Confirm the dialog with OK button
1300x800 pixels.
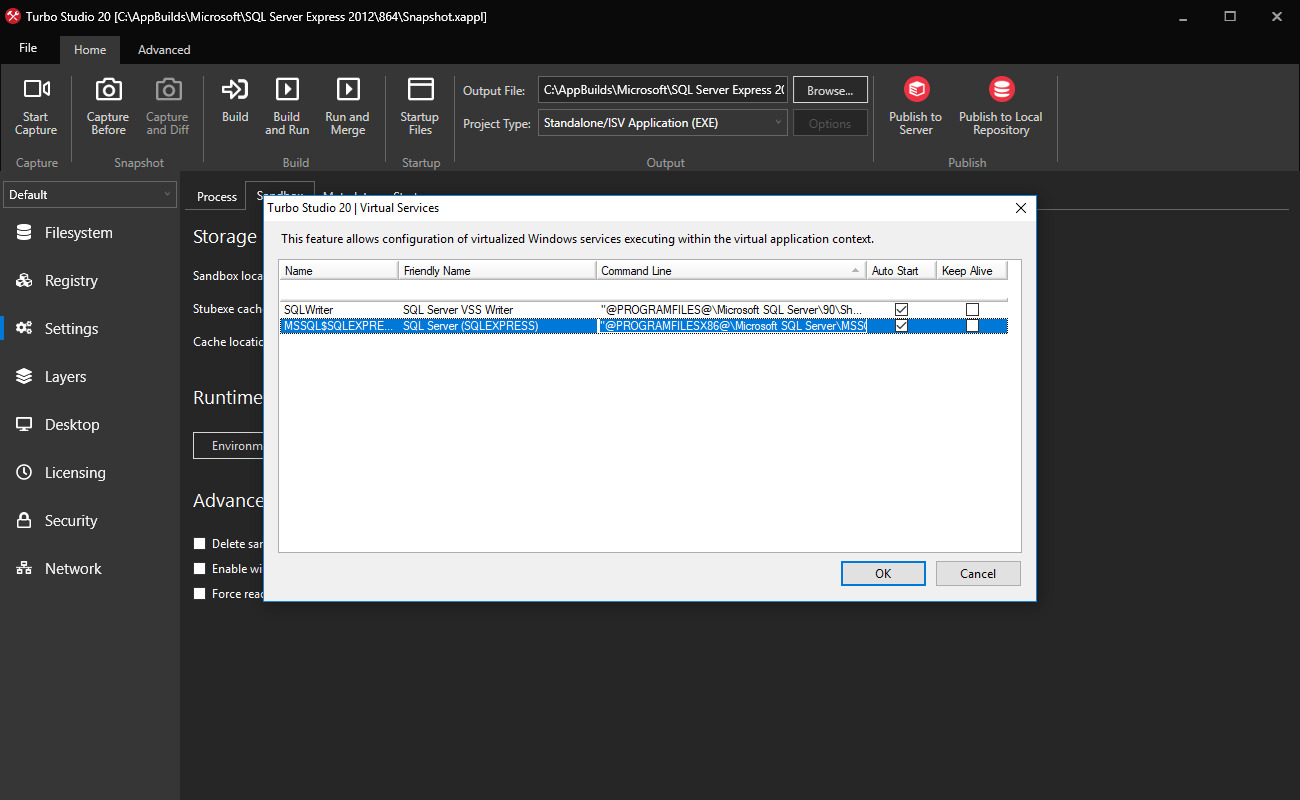click(883, 573)
